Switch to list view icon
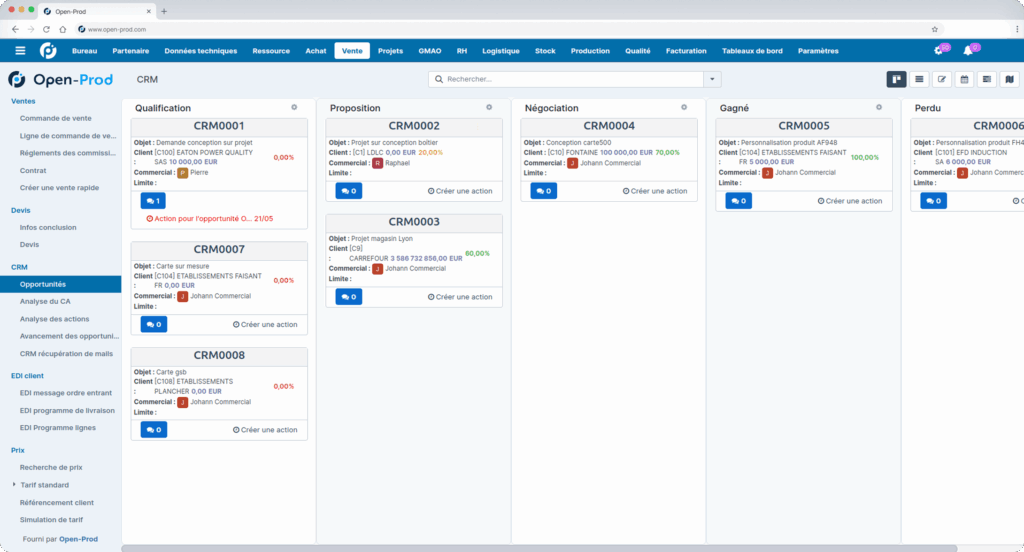The width and height of the screenshot is (1024, 552). [919, 79]
